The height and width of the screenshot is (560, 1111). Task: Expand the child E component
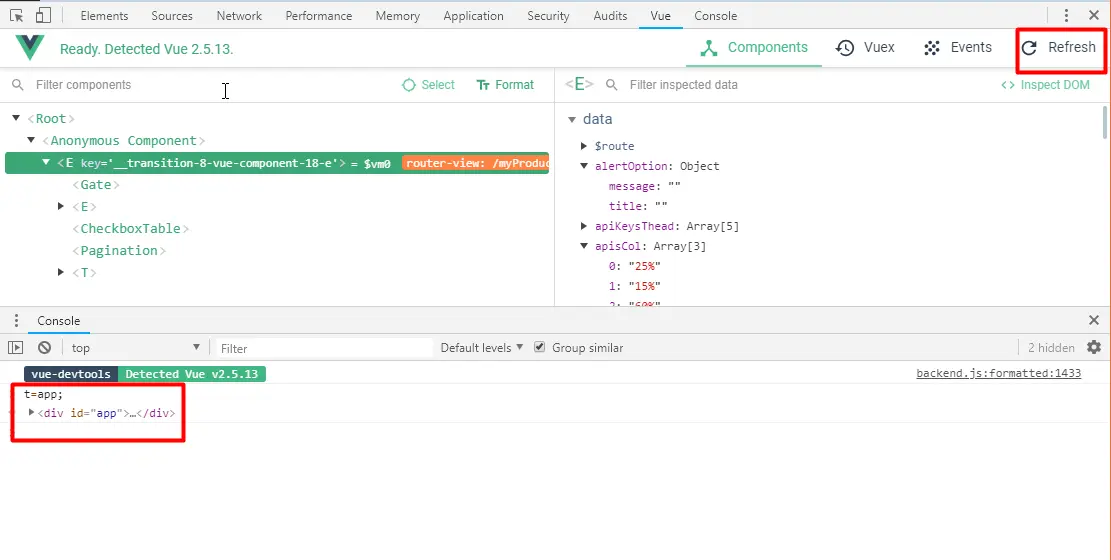[x=61, y=206]
